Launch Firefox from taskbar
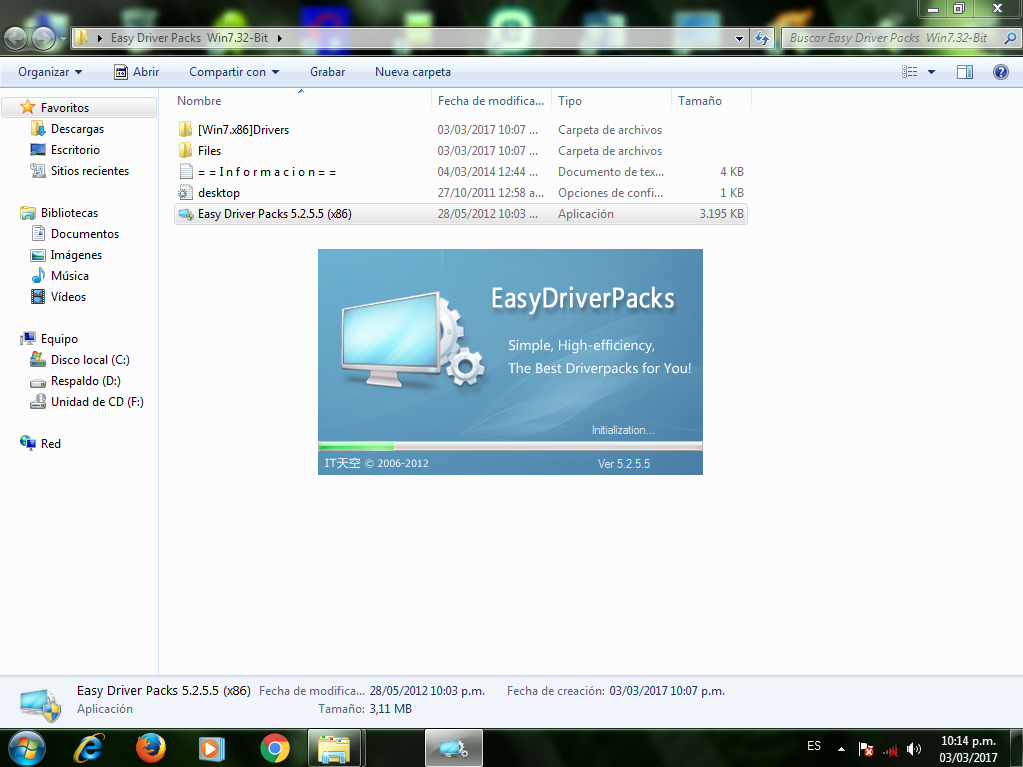This screenshot has height=767, width=1023. tap(151, 748)
